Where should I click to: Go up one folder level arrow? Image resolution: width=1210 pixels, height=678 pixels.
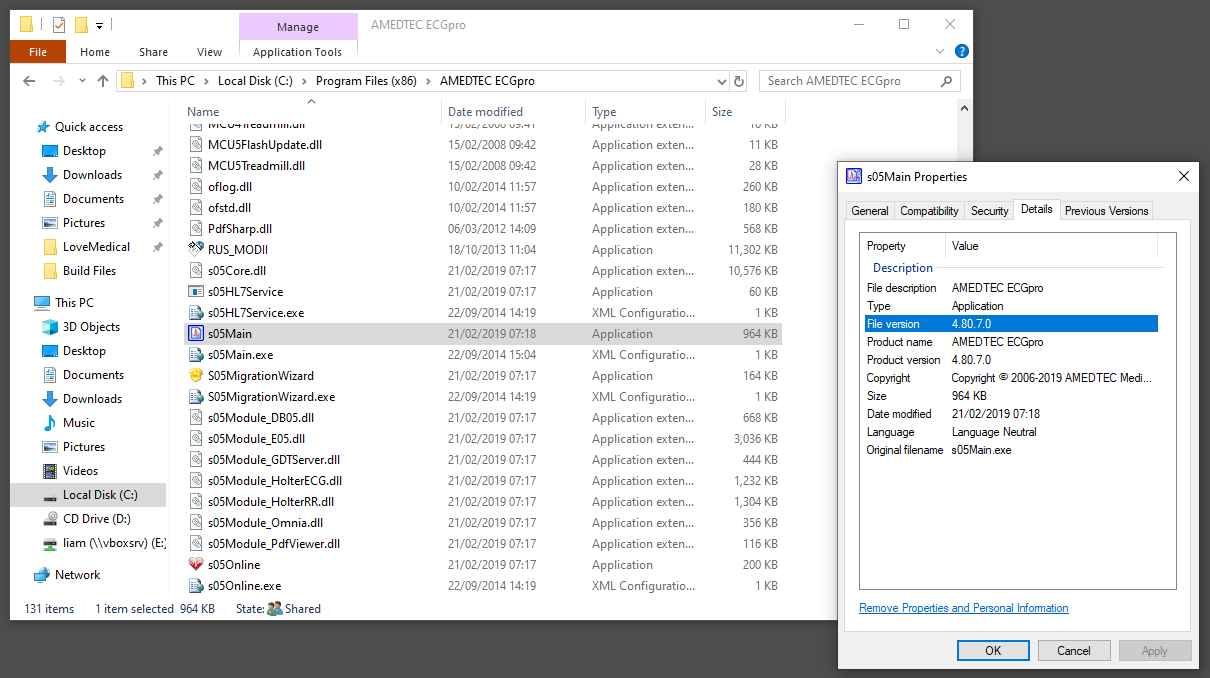(103, 81)
